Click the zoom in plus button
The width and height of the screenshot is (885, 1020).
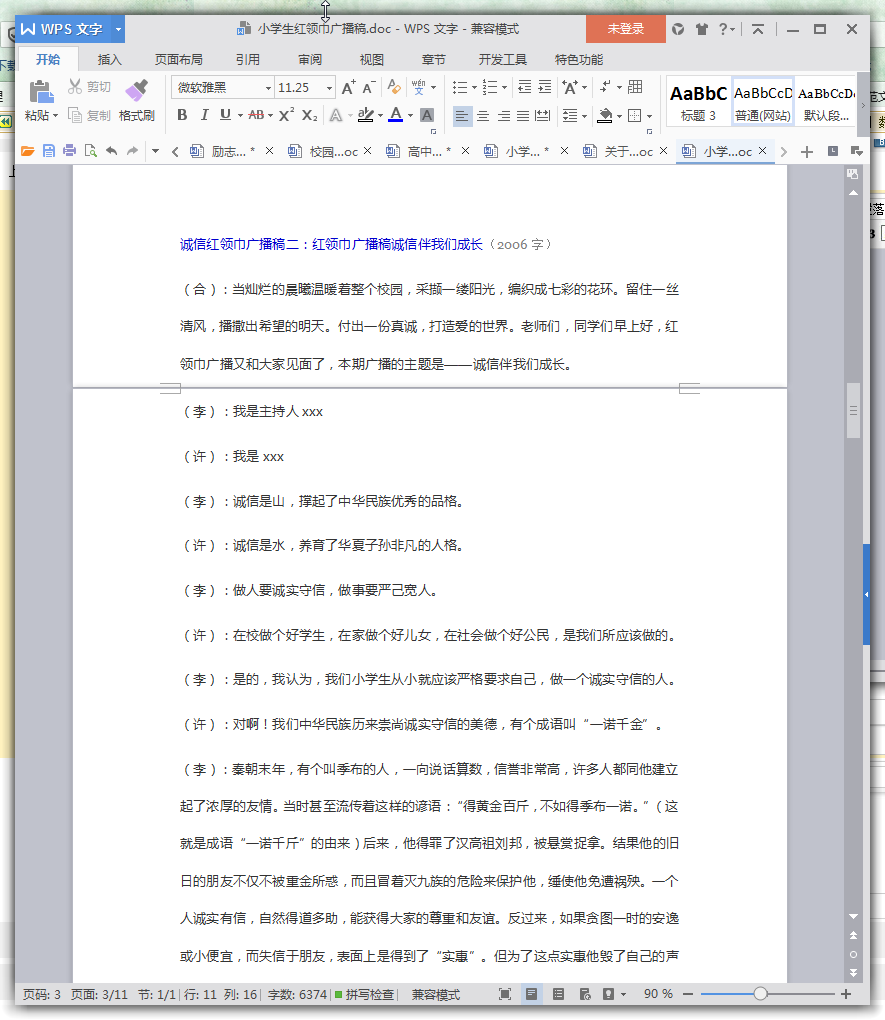click(846, 994)
